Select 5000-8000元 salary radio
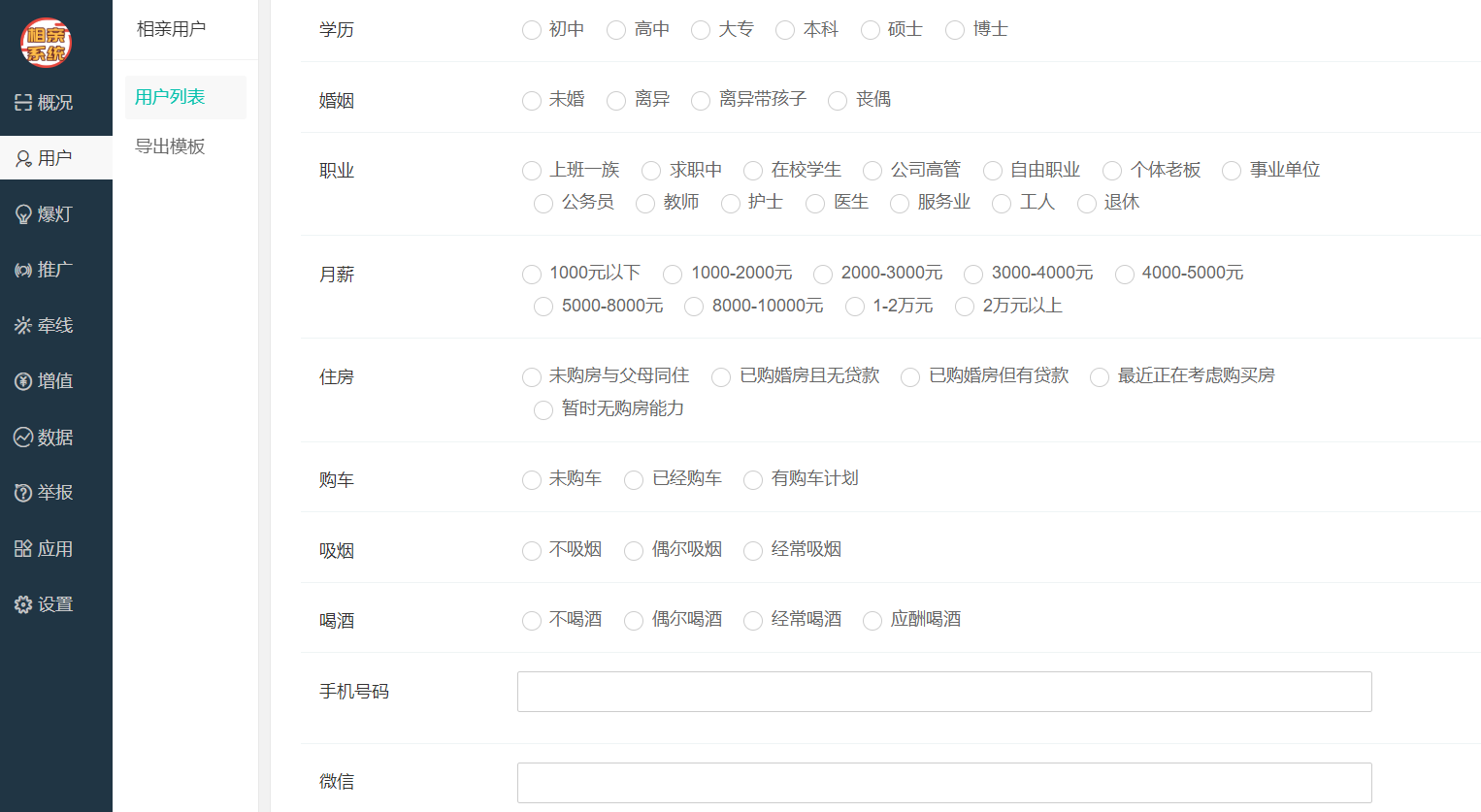 [x=543, y=307]
